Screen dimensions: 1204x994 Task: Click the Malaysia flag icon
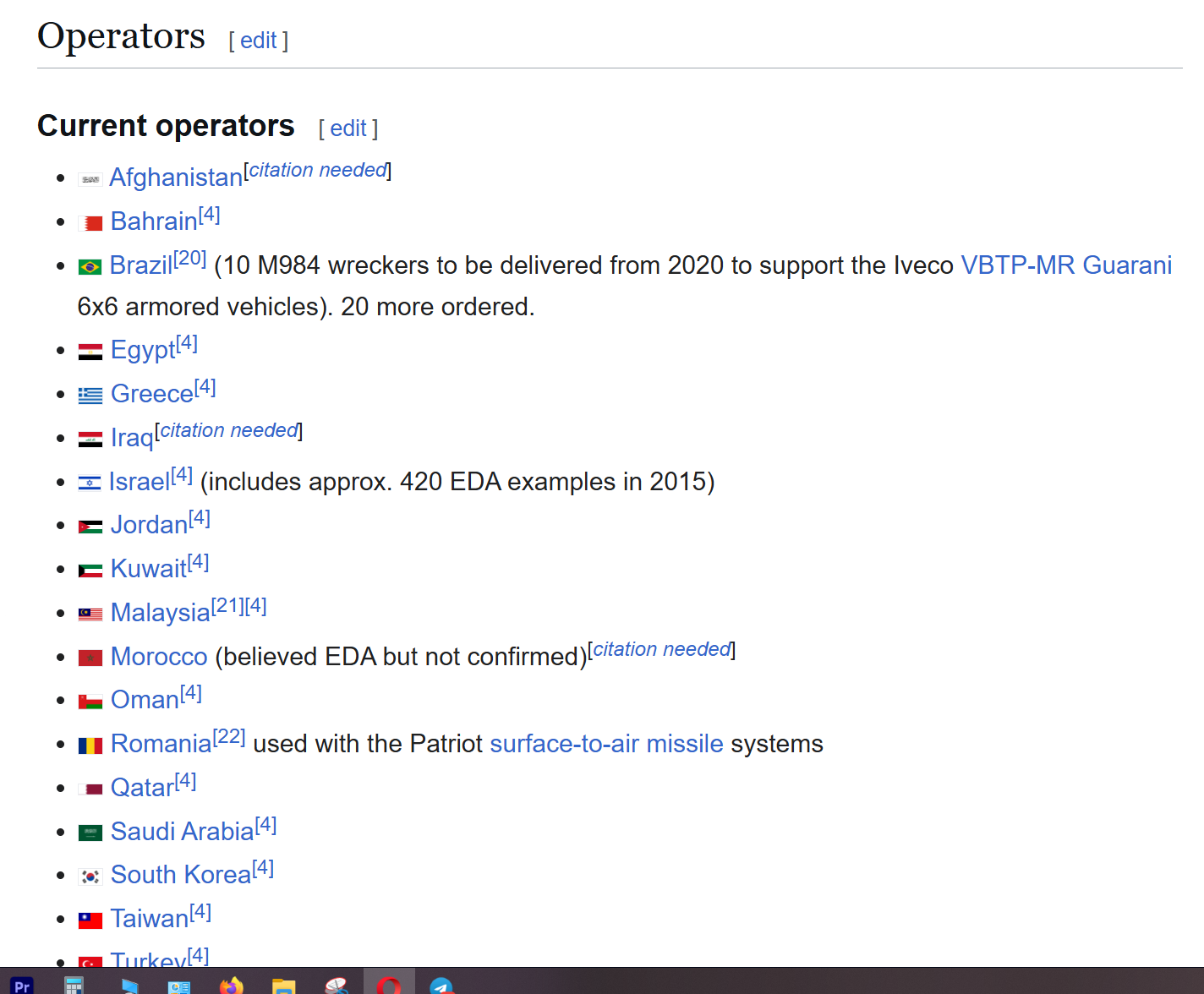click(90, 614)
